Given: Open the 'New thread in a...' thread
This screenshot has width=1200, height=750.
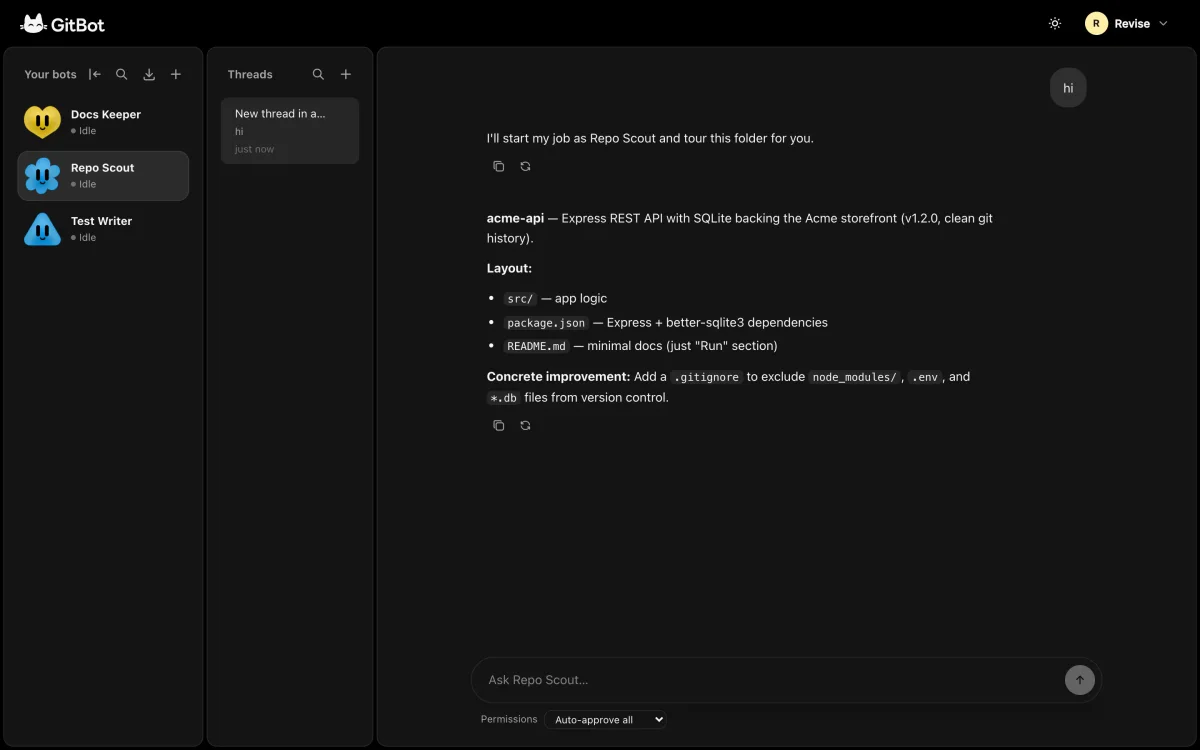Looking at the screenshot, I should coord(290,130).
